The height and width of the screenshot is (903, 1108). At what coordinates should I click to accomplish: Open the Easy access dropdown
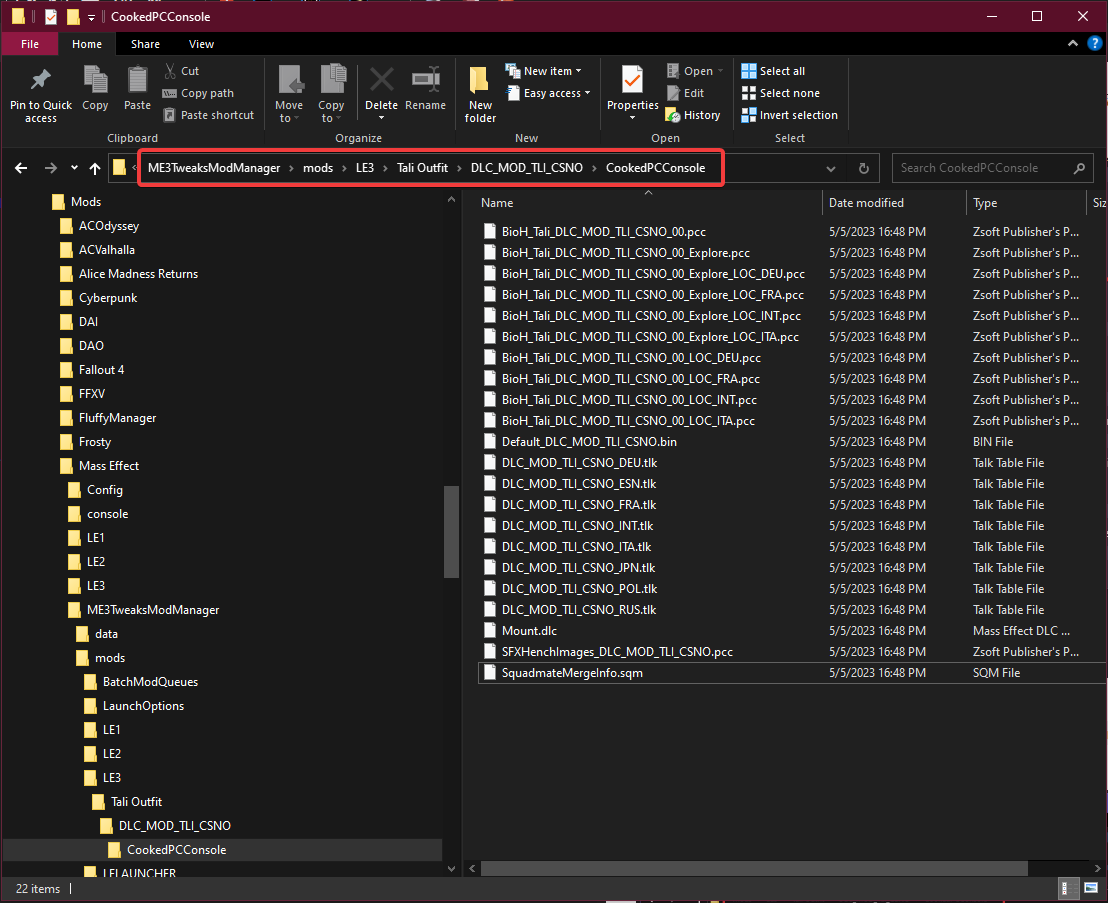548,93
